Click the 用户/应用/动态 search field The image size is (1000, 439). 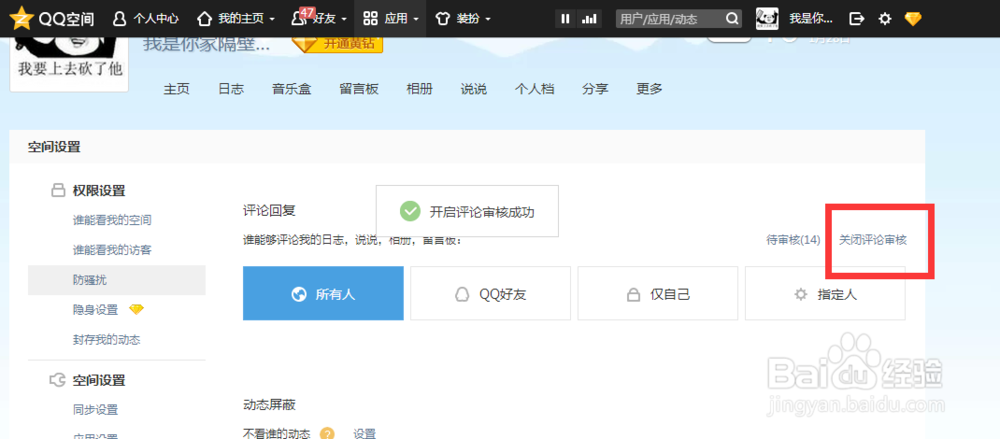click(667, 18)
